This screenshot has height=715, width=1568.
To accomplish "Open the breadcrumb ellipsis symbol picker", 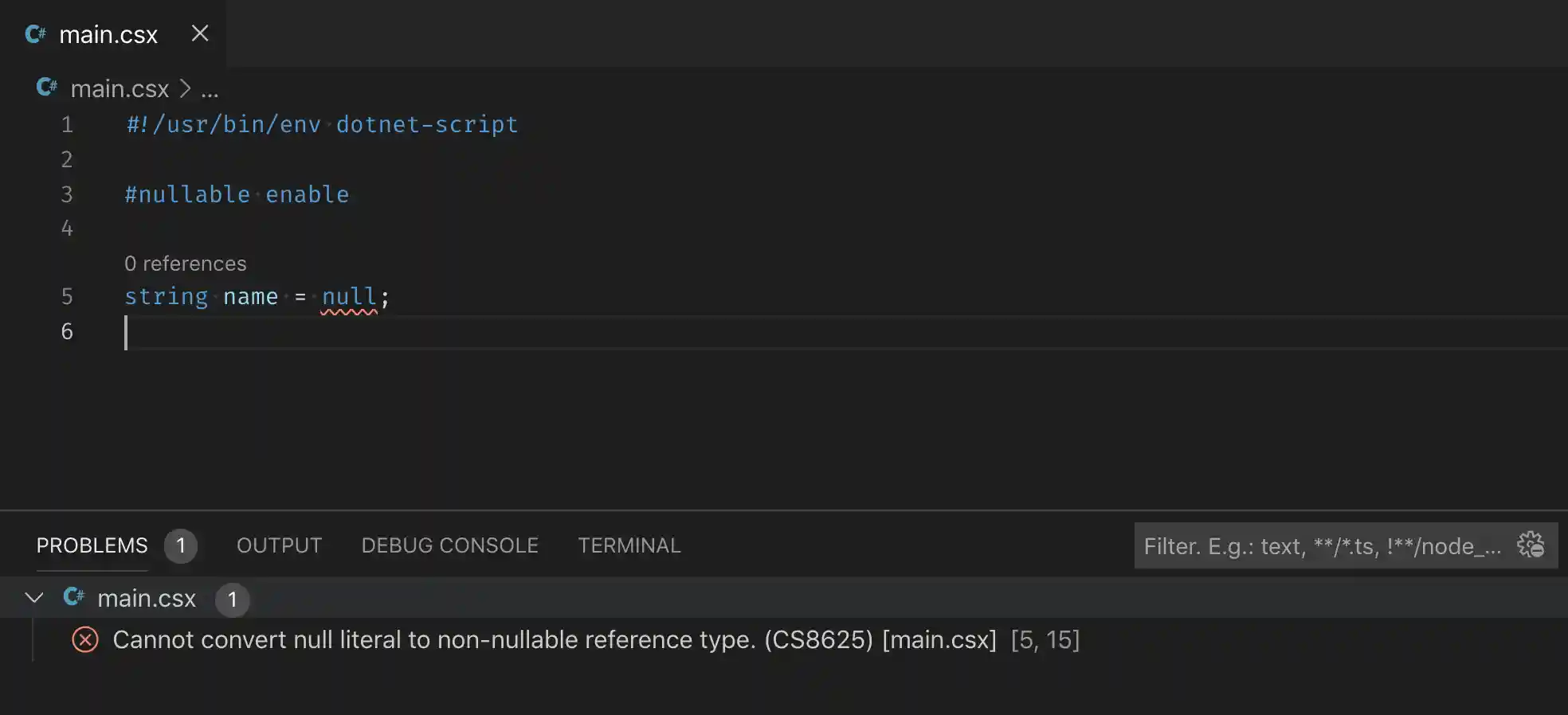I will (x=210, y=89).
